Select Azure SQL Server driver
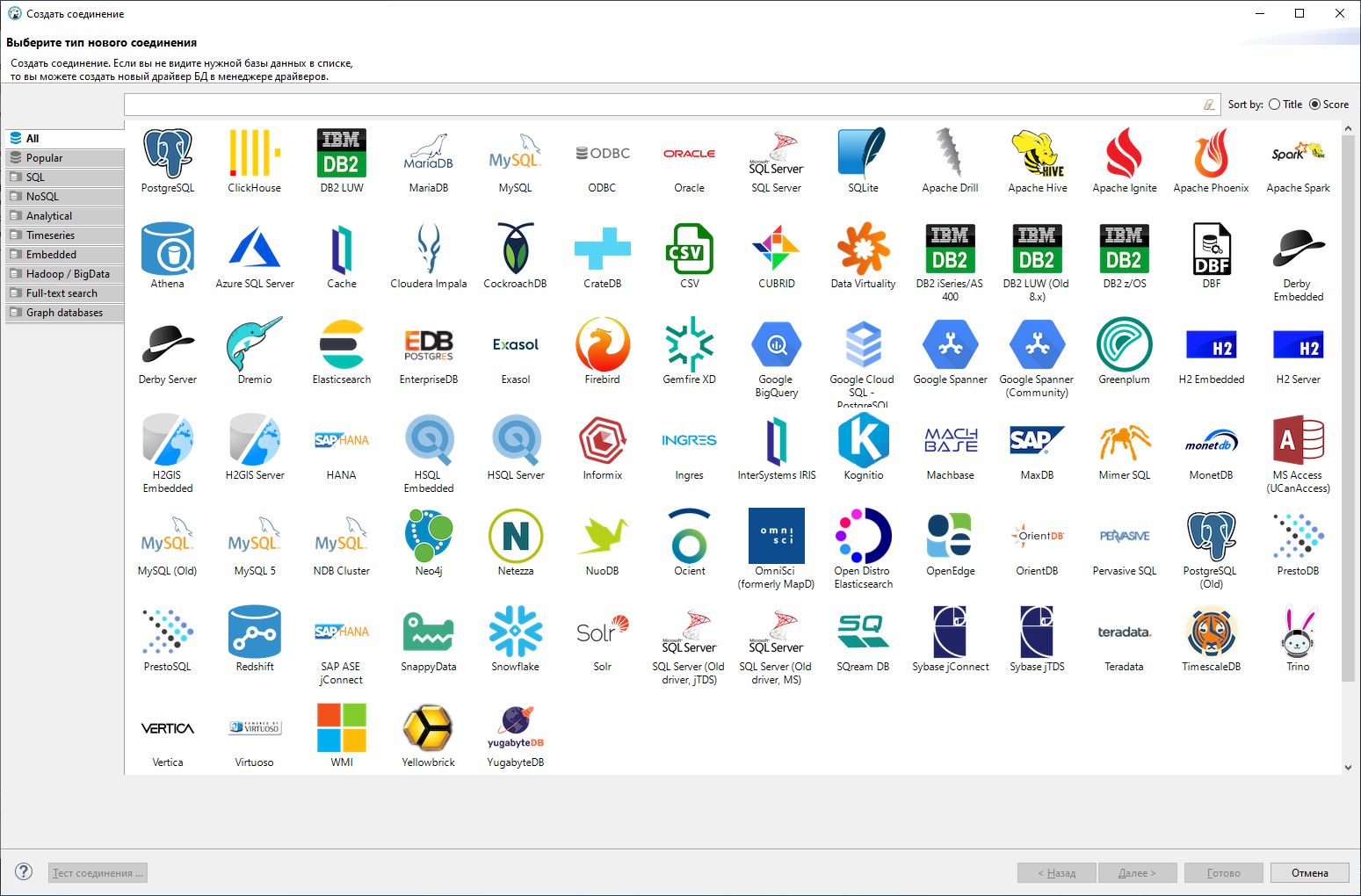This screenshot has width=1361, height=896. click(x=255, y=249)
